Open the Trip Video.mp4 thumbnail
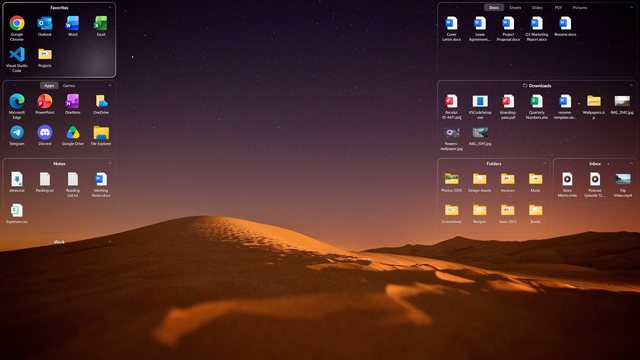 point(623,179)
